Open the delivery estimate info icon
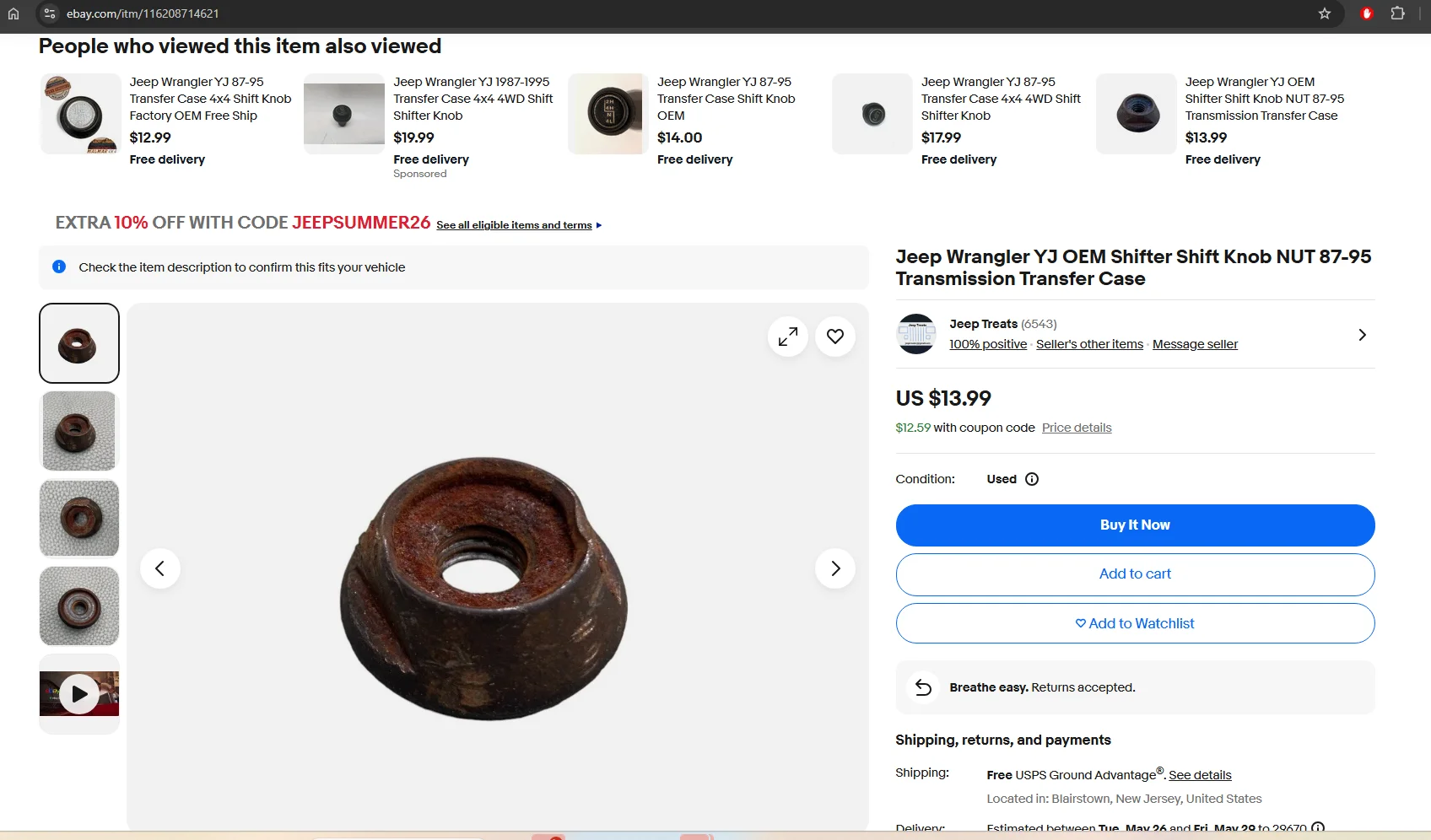1431x840 pixels. [1318, 828]
